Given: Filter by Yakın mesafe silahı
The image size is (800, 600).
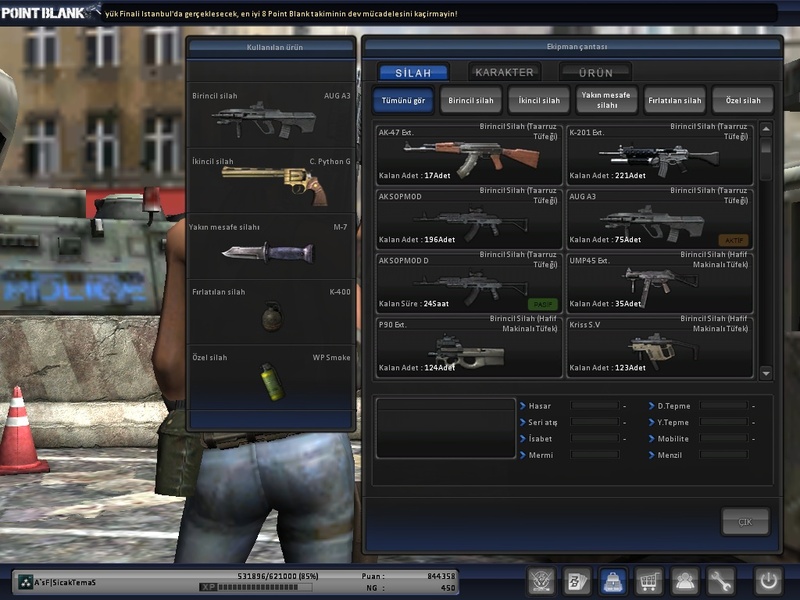Looking at the screenshot, I should pyautogui.click(x=607, y=100).
